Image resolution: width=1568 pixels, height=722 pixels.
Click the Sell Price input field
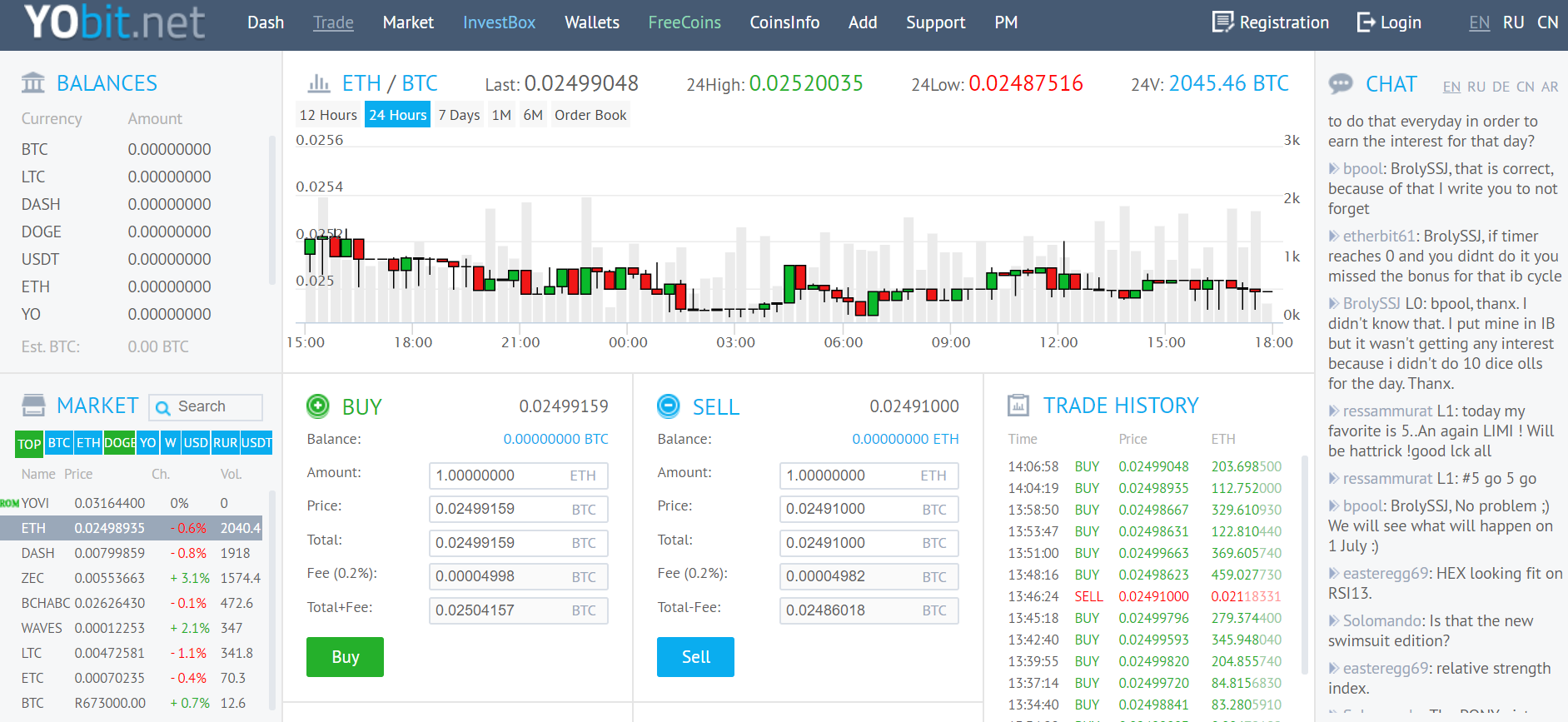[869, 509]
